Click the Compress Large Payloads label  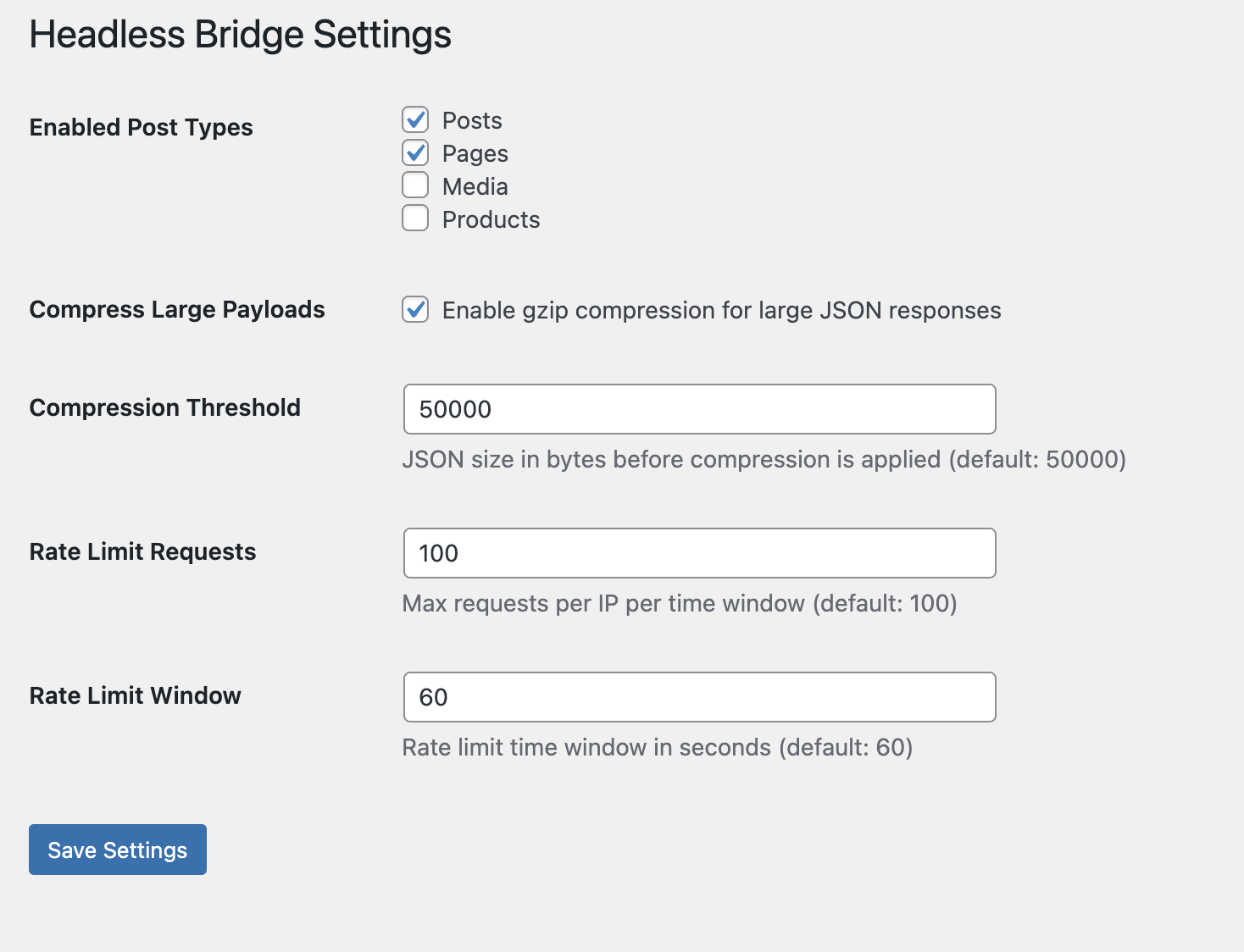click(177, 310)
